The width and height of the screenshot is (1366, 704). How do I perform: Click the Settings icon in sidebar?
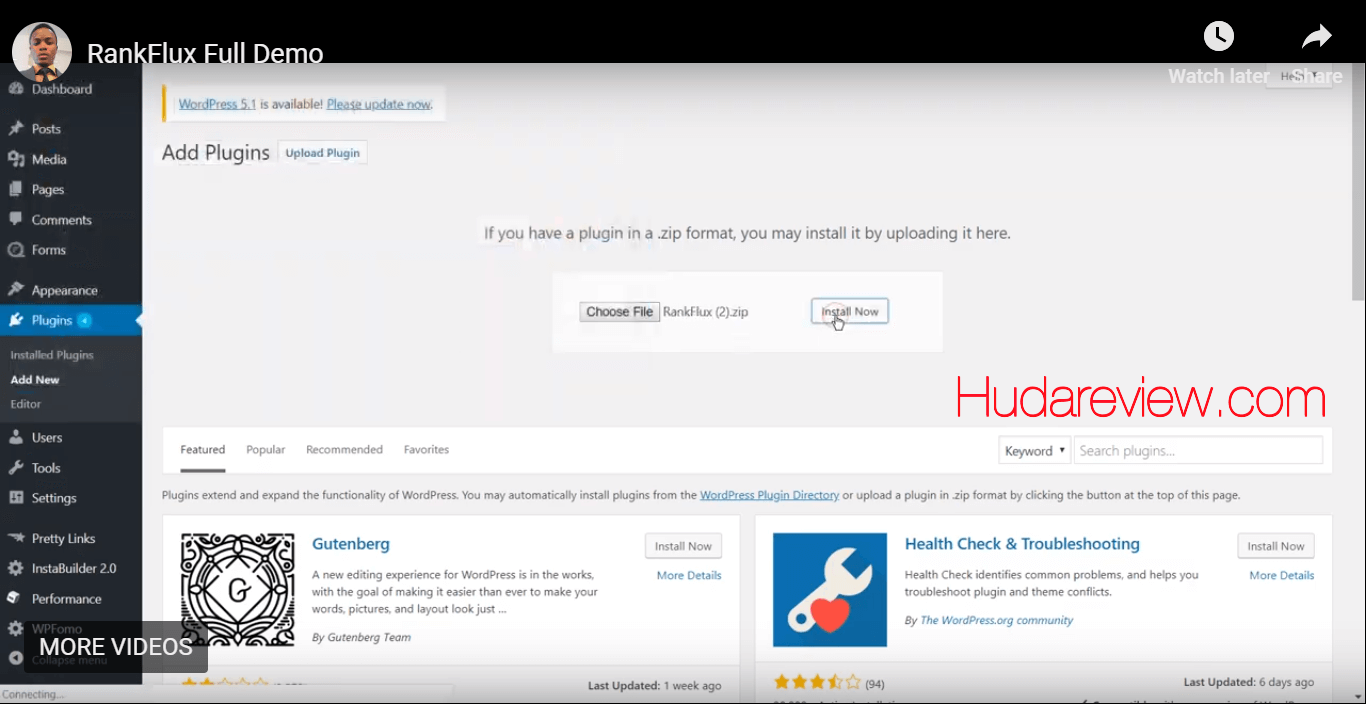15,498
